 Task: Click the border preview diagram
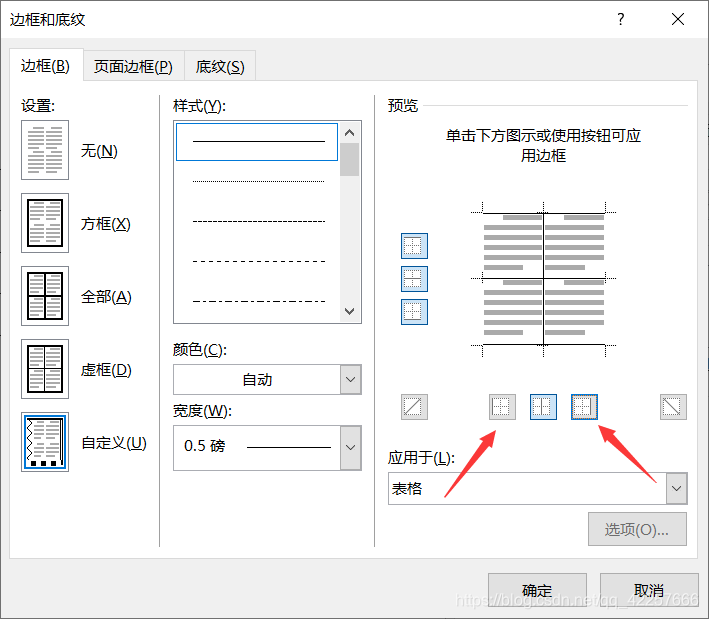pos(544,279)
